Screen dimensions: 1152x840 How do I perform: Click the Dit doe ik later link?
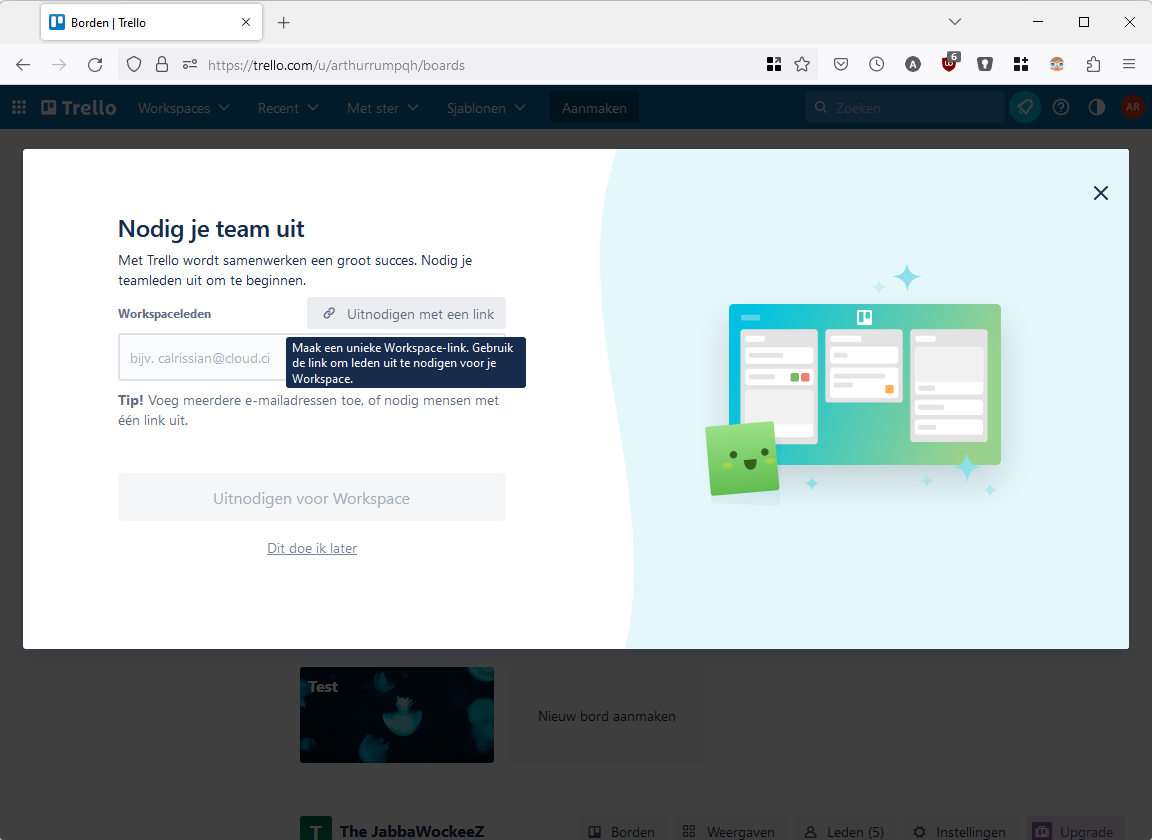pyautogui.click(x=312, y=548)
